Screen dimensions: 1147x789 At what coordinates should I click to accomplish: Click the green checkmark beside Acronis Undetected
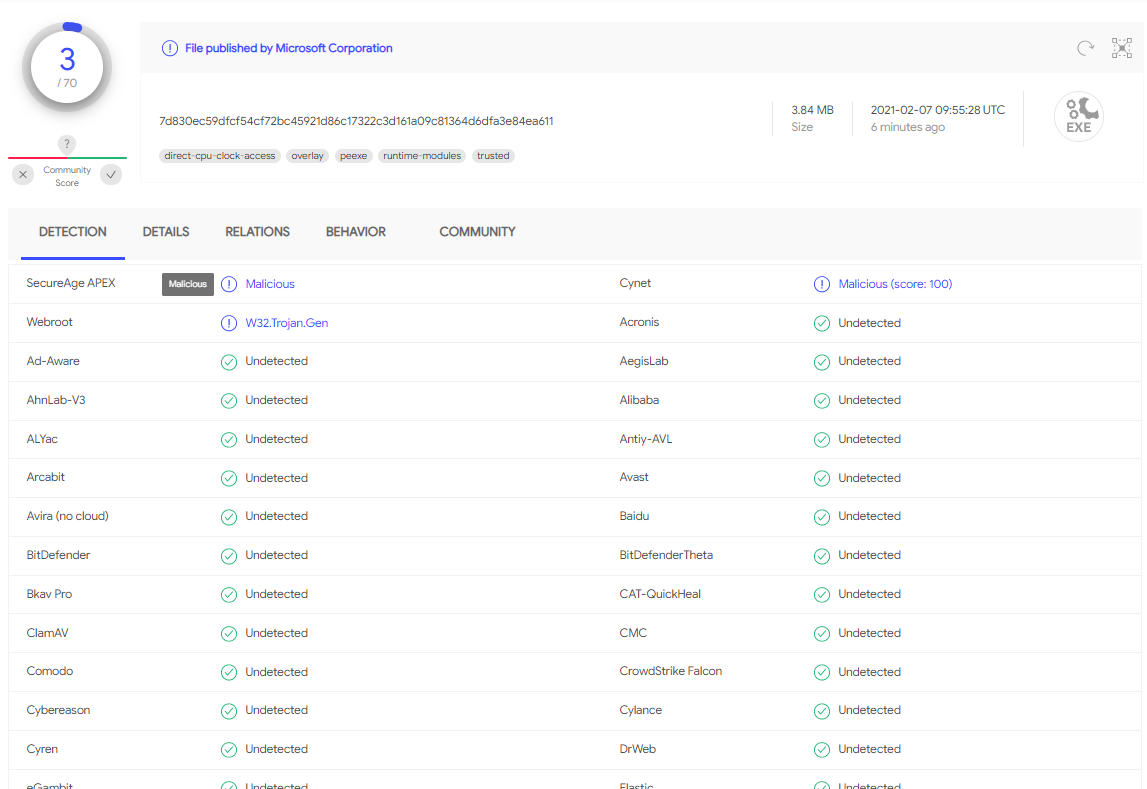[x=821, y=323]
